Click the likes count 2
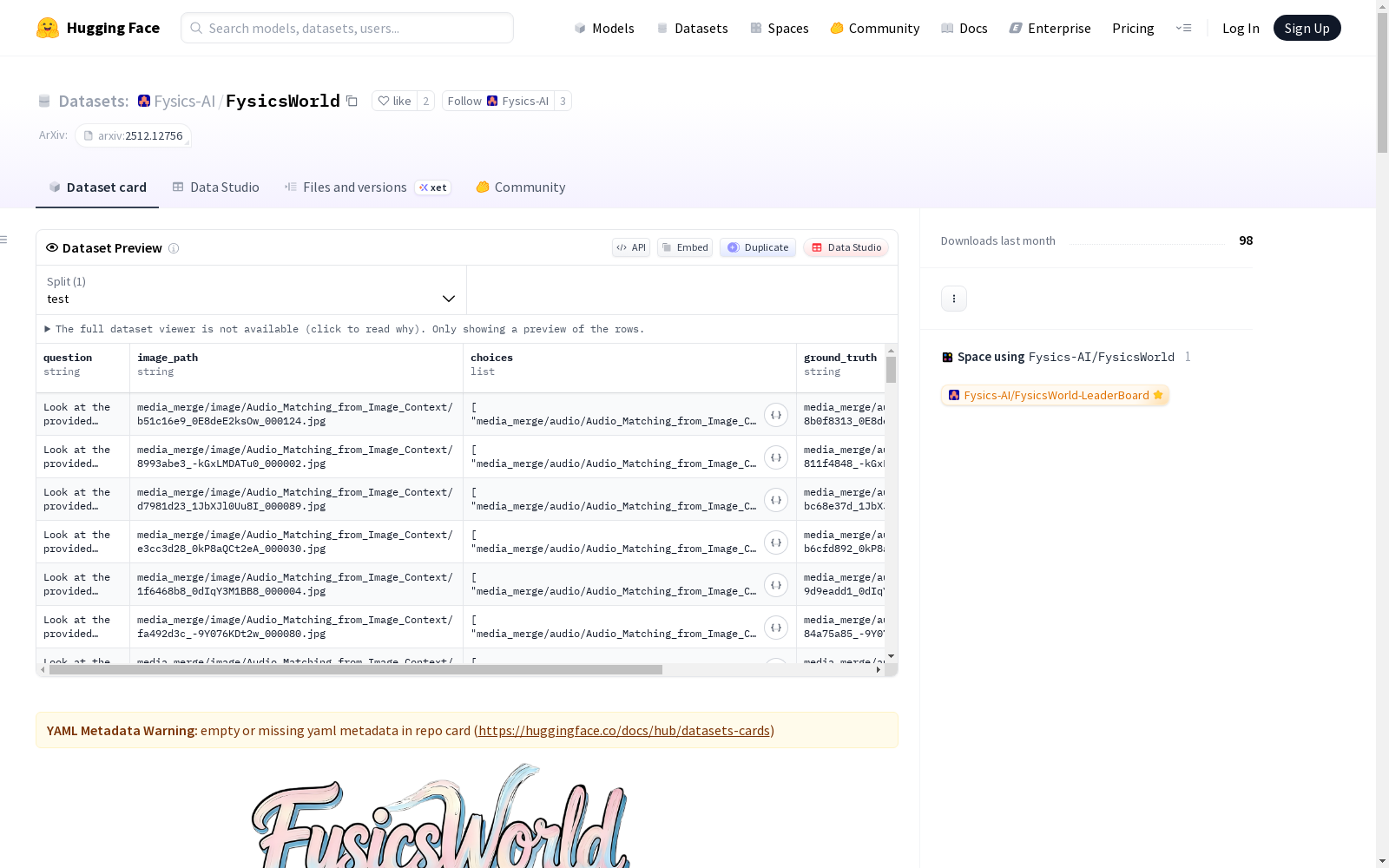Screen dimensions: 1389x868 point(425,101)
